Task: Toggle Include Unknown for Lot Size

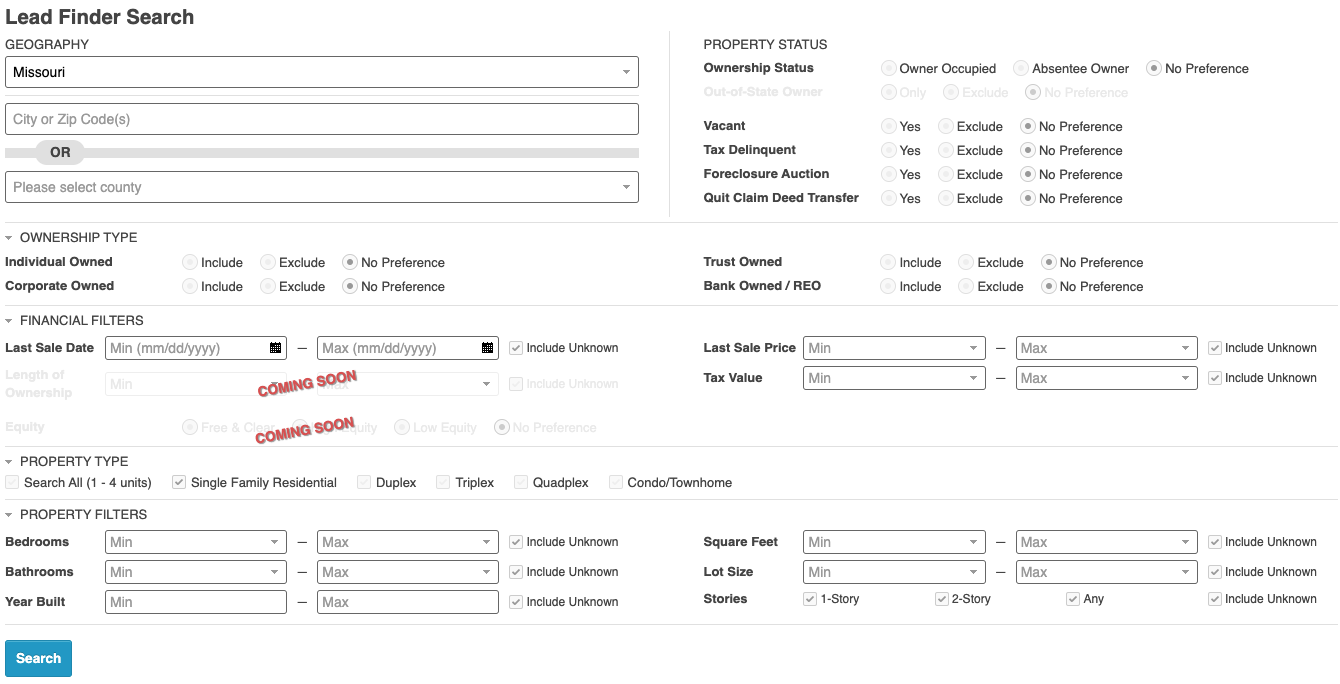Action: pyautogui.click(x=1215, y=572)
